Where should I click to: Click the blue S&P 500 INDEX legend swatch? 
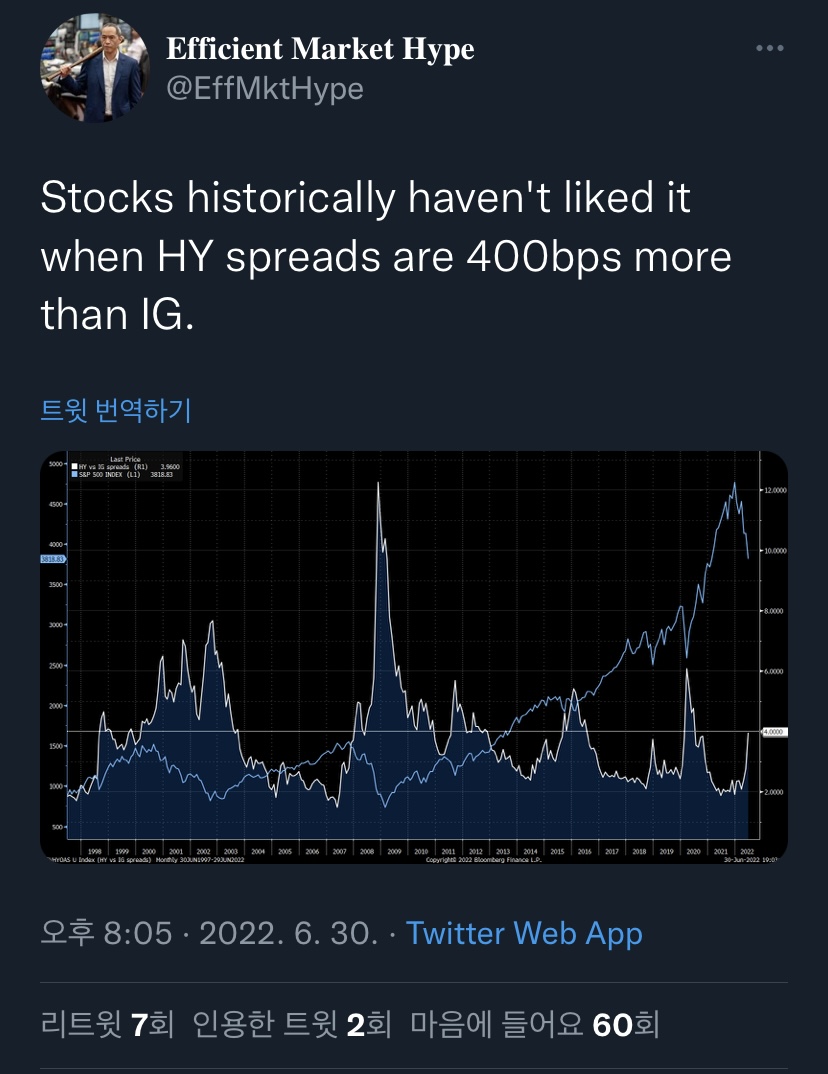click(75, 474)
